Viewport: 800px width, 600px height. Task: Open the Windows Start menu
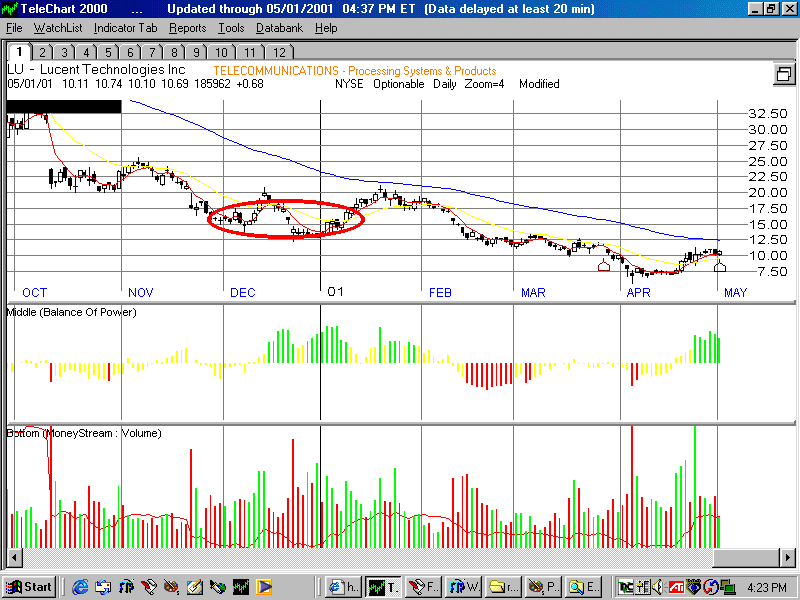[30, 587]
